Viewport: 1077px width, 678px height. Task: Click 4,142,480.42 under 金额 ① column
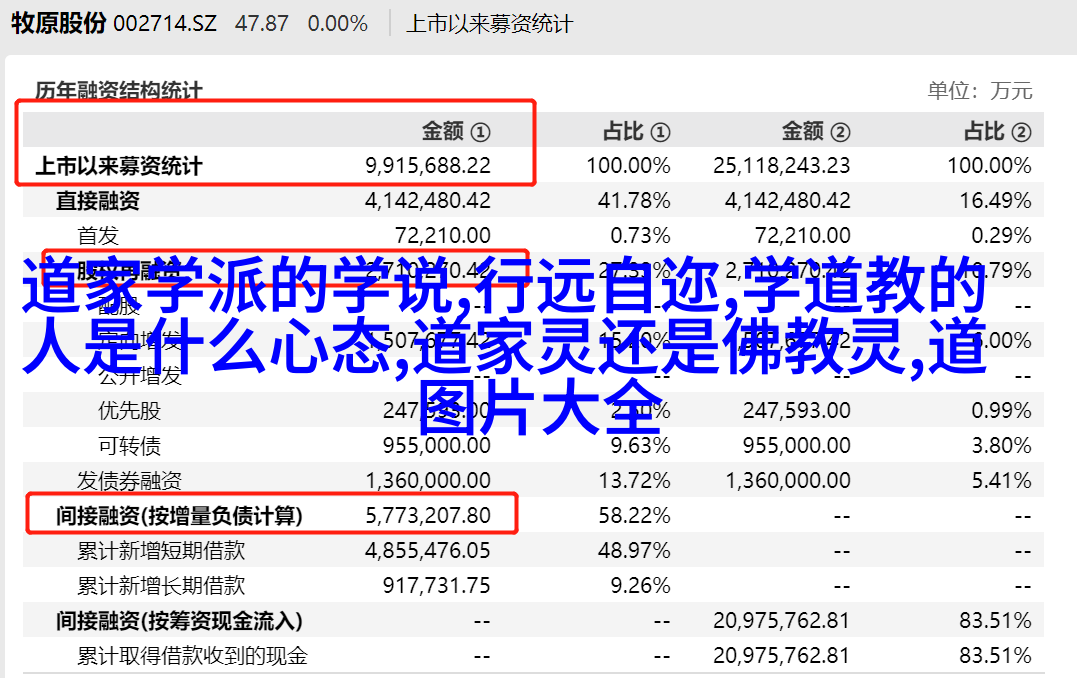click(428, 201)
